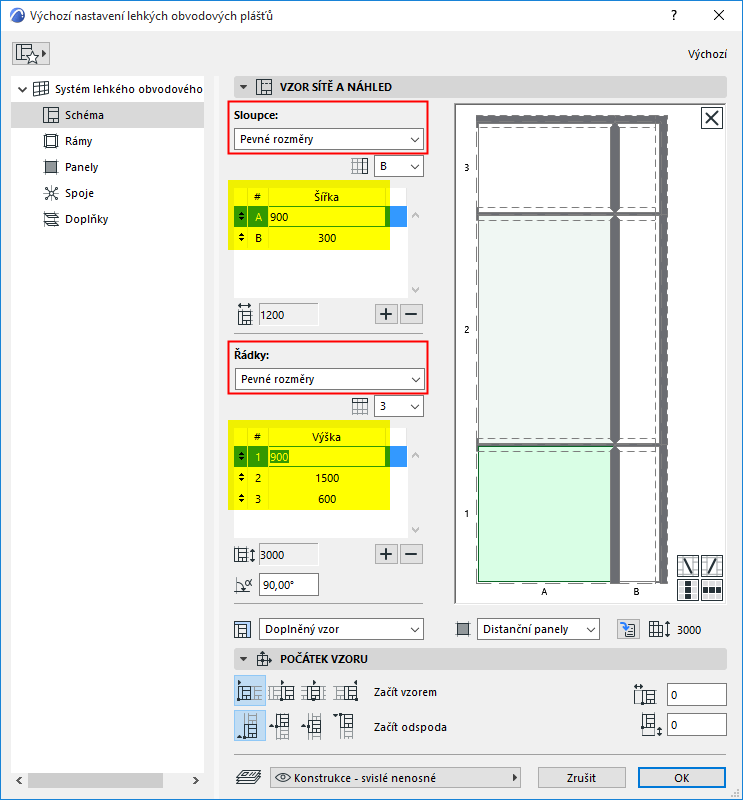Open the row count dropdown showing 3
Image resolution: width=743 pixels, height=800 pixels.
point(399,407)
